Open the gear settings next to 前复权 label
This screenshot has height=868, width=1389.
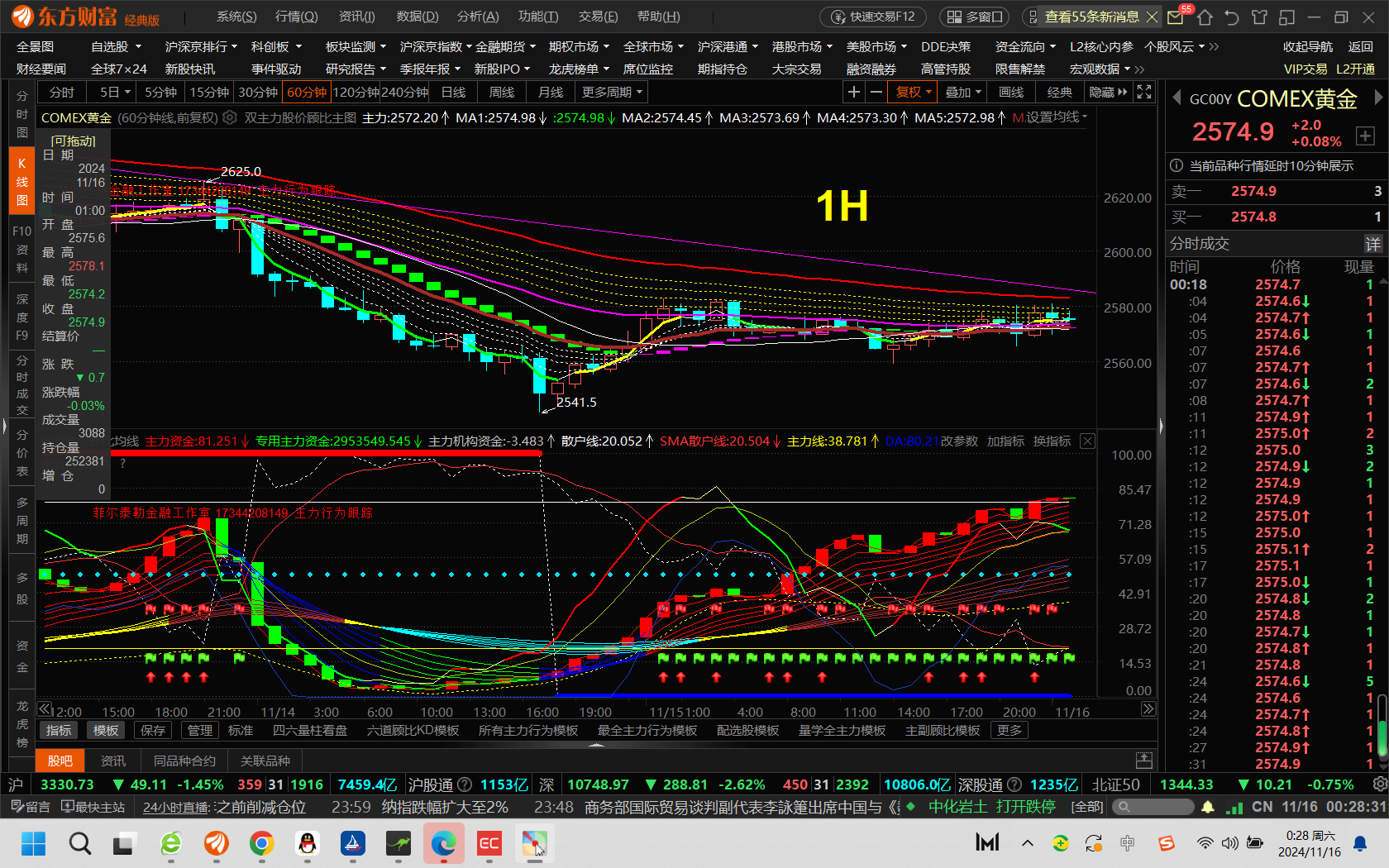coord(231,117)
